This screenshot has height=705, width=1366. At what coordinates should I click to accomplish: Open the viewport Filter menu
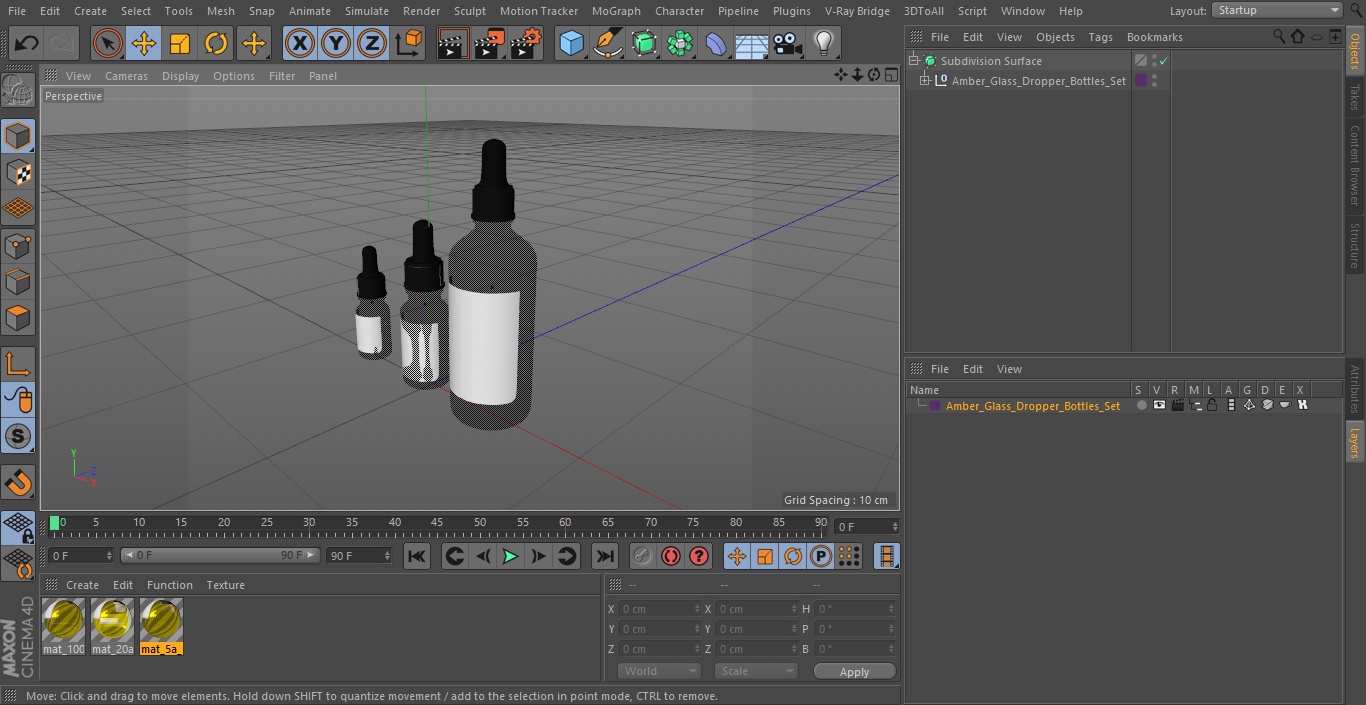(x=282, y=76)
